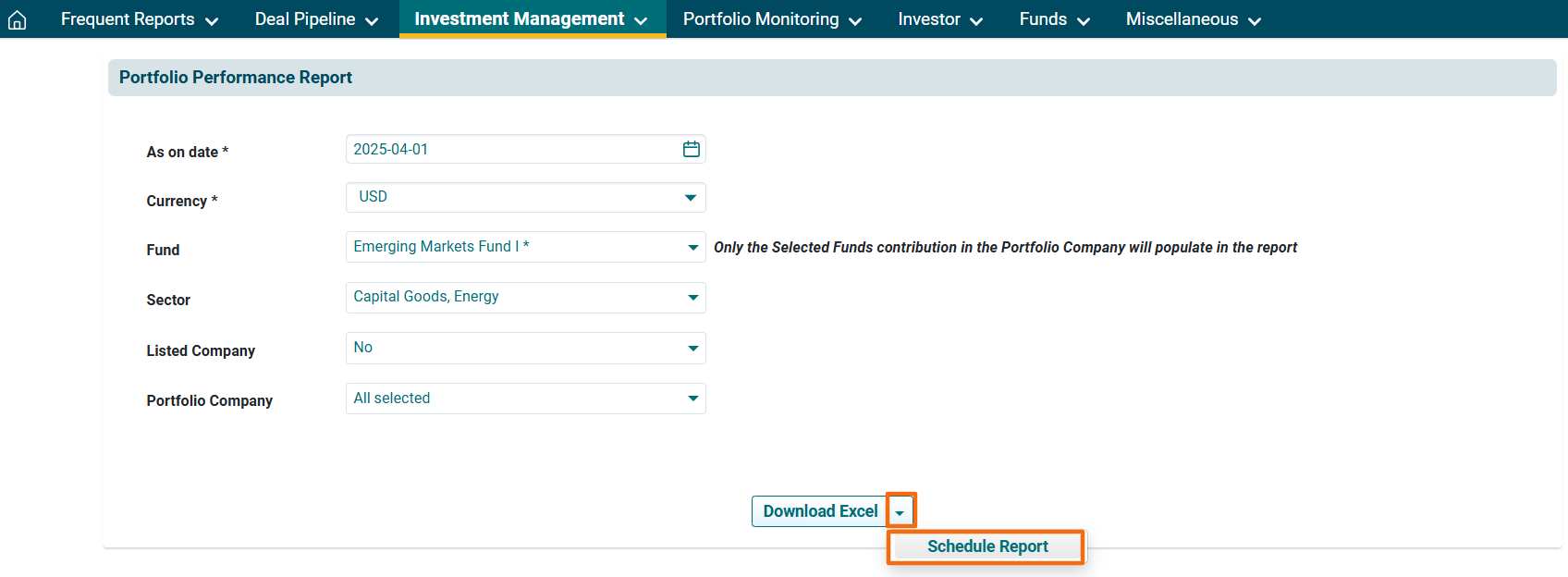Open the Investment Management menu
The image size is (1568, 577).
coord(531,19)
